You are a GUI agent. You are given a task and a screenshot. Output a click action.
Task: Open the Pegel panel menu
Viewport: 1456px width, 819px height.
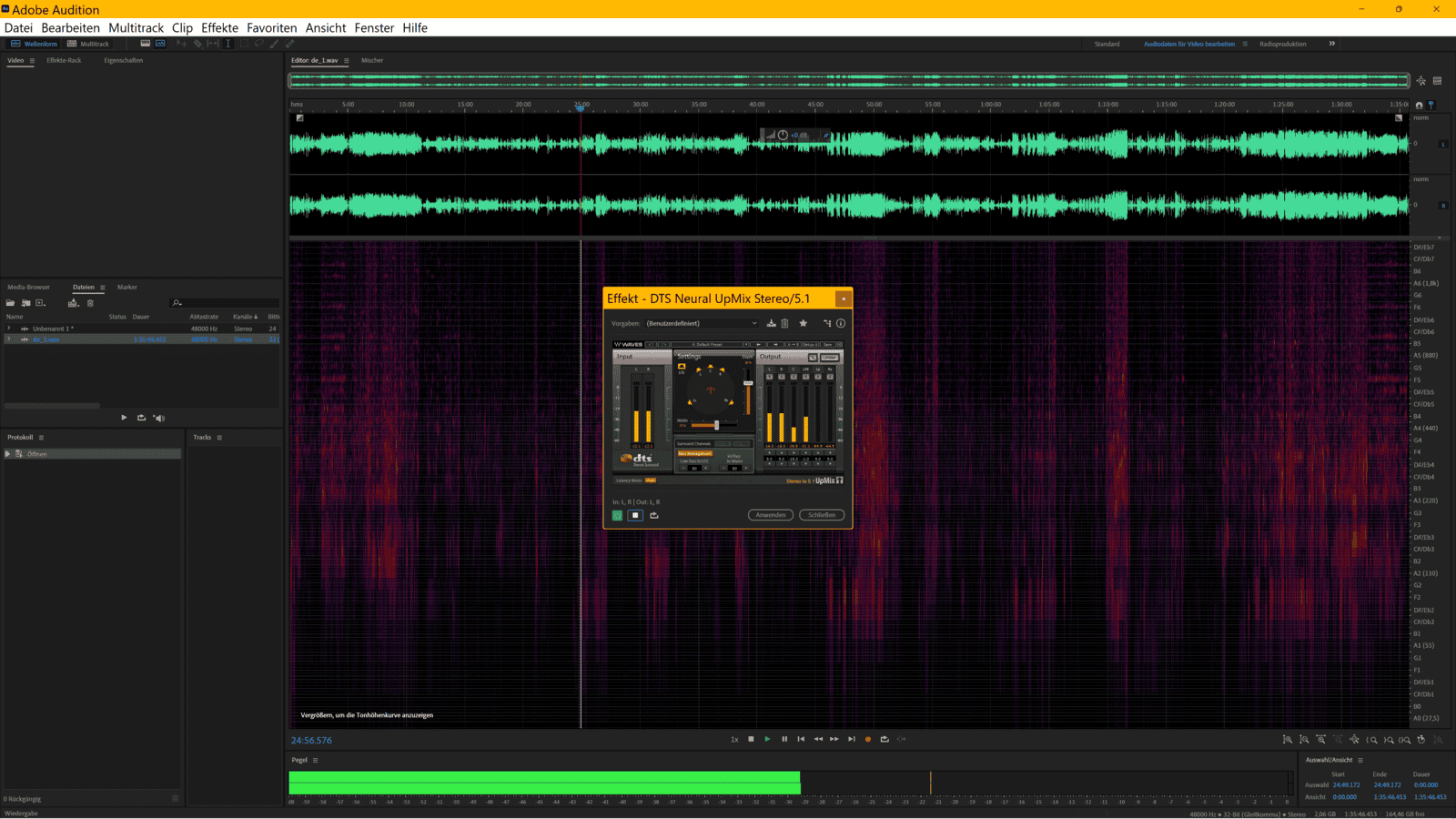(x=316, y=760)
